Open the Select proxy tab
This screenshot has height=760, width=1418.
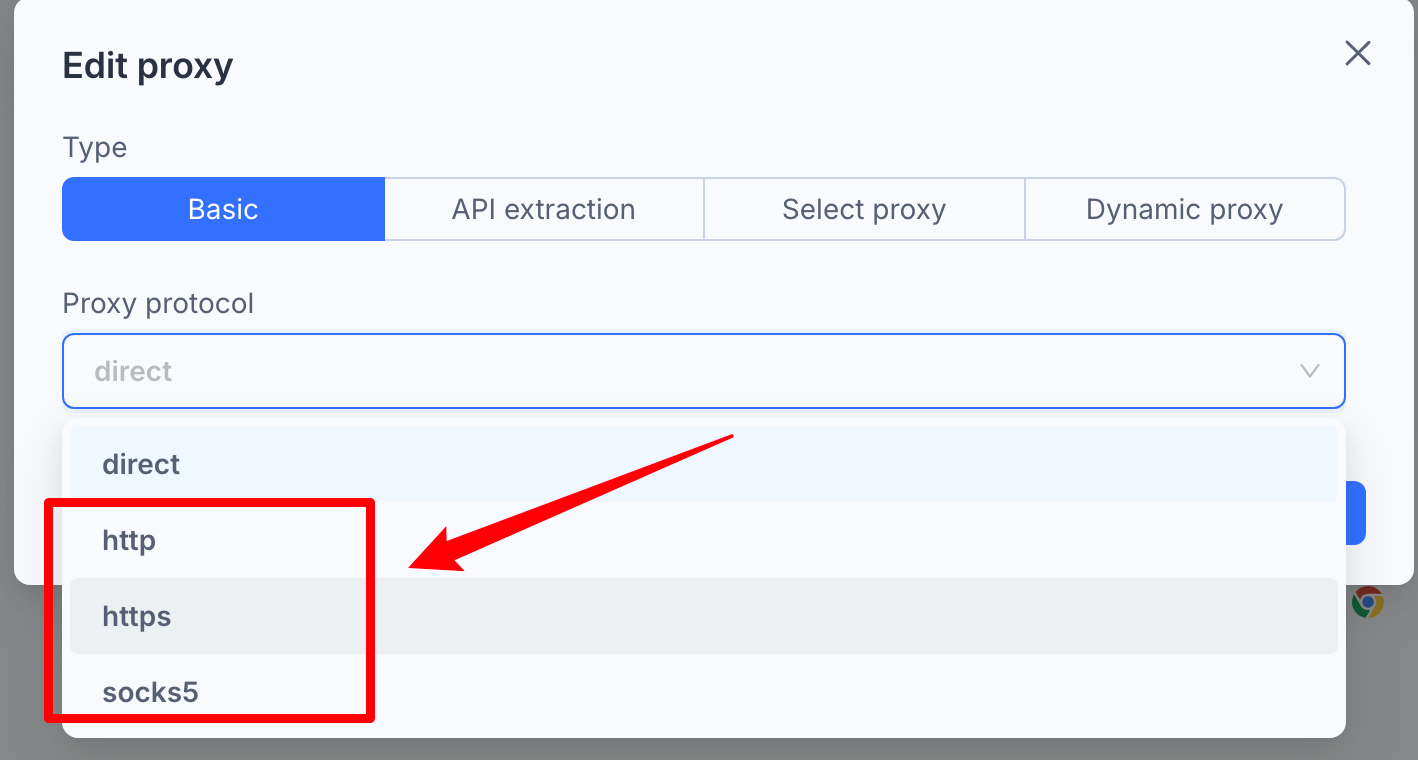pyautogui.click(x=864, y=209)
